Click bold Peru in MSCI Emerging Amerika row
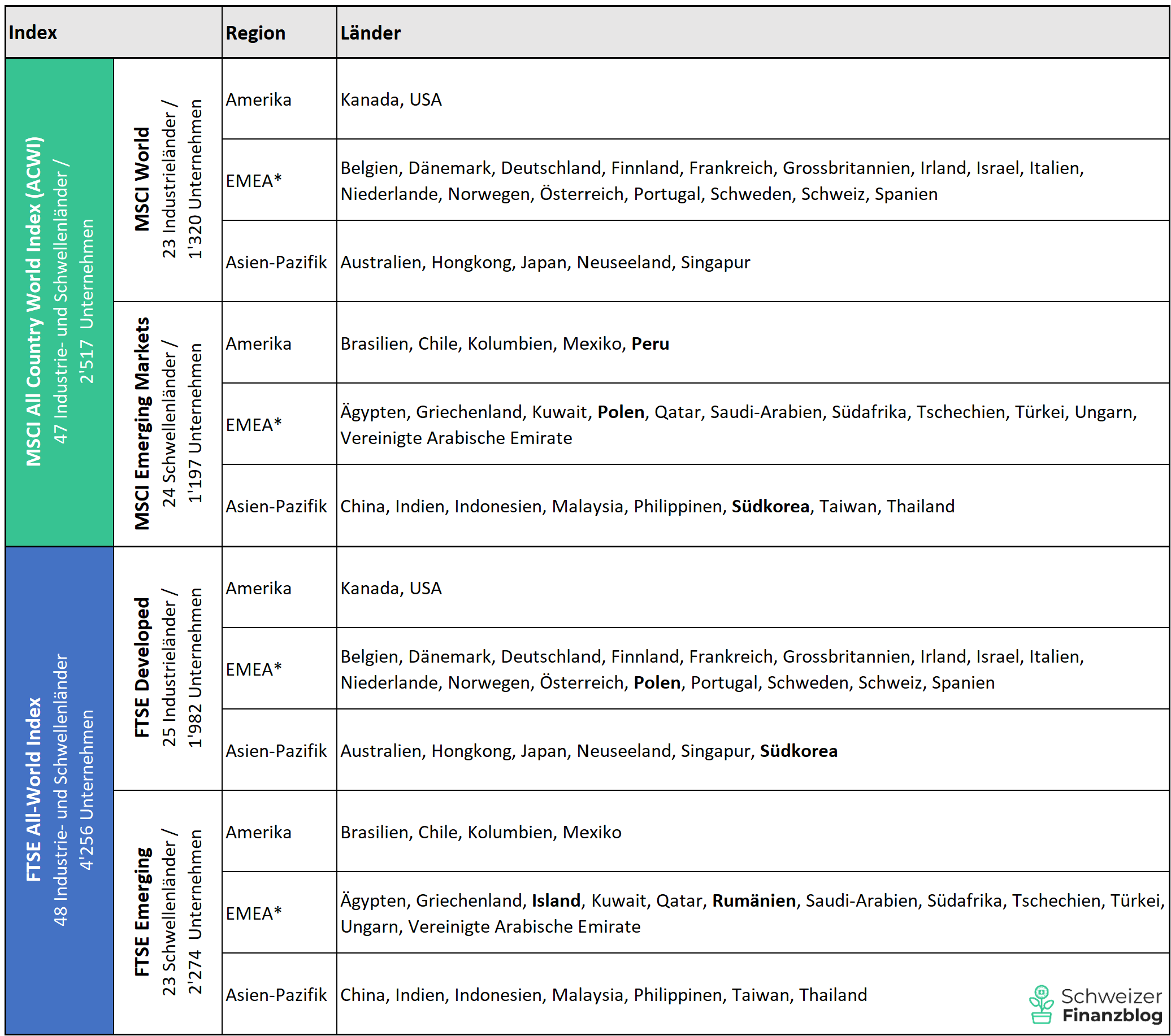The width and height of the screenshot is (1171, 1036). point(650,343)
